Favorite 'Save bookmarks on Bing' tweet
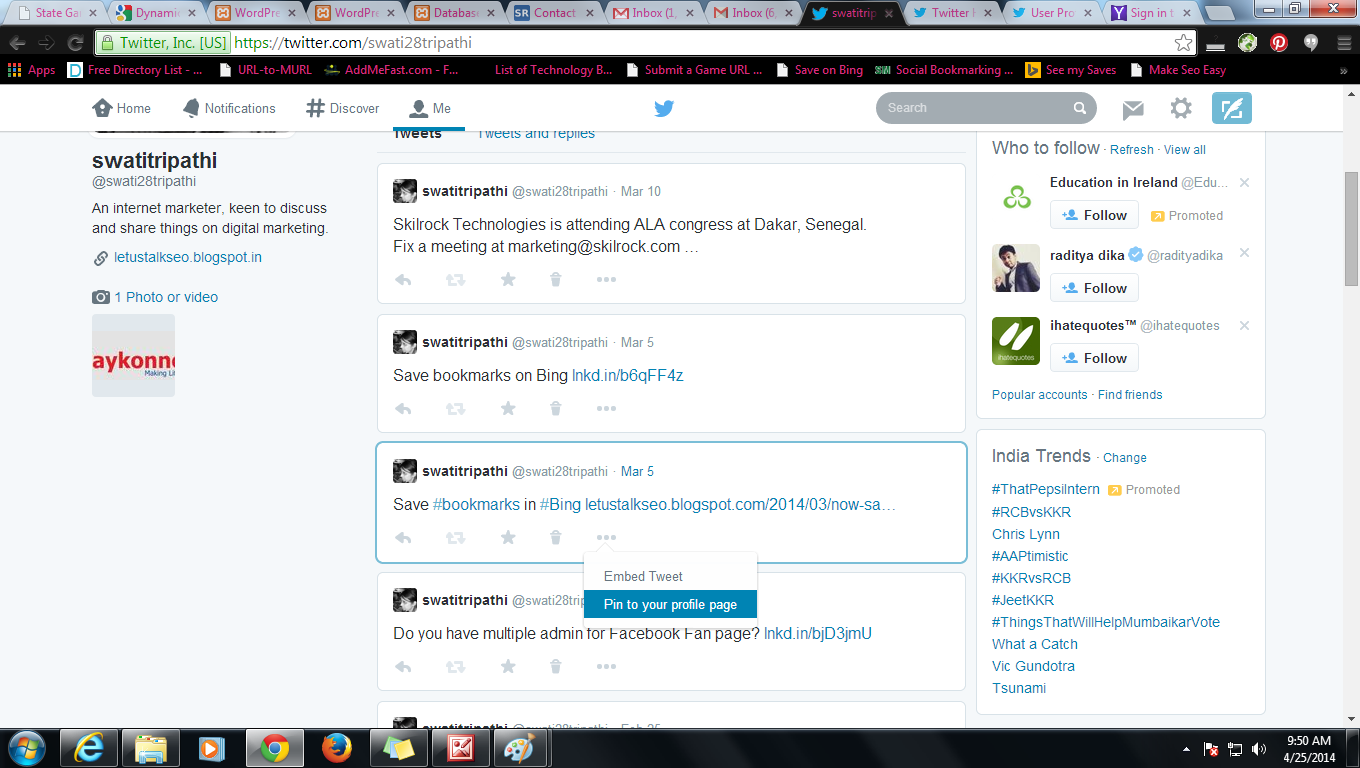 [508, 409]
